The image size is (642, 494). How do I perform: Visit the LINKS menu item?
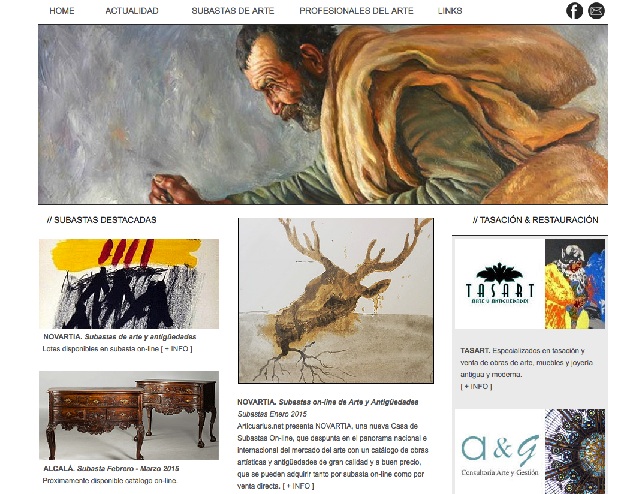tap(450, 11)
